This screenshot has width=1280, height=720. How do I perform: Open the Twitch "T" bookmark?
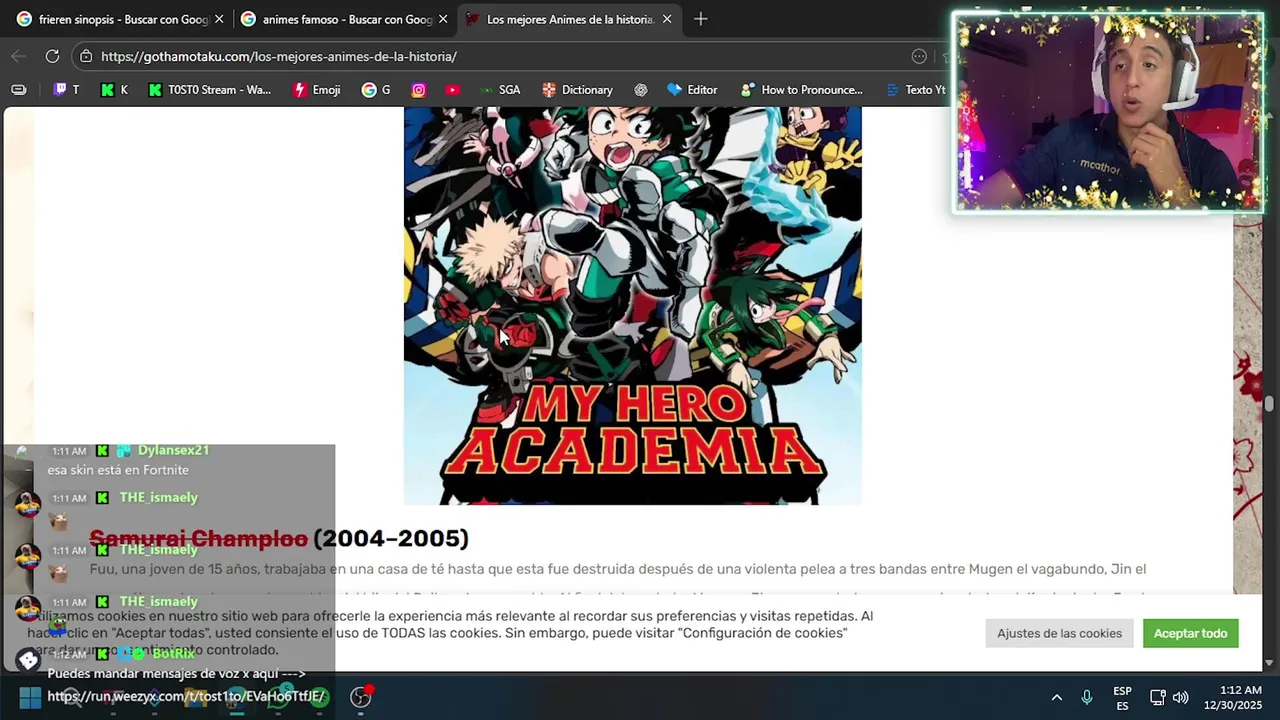66,89
